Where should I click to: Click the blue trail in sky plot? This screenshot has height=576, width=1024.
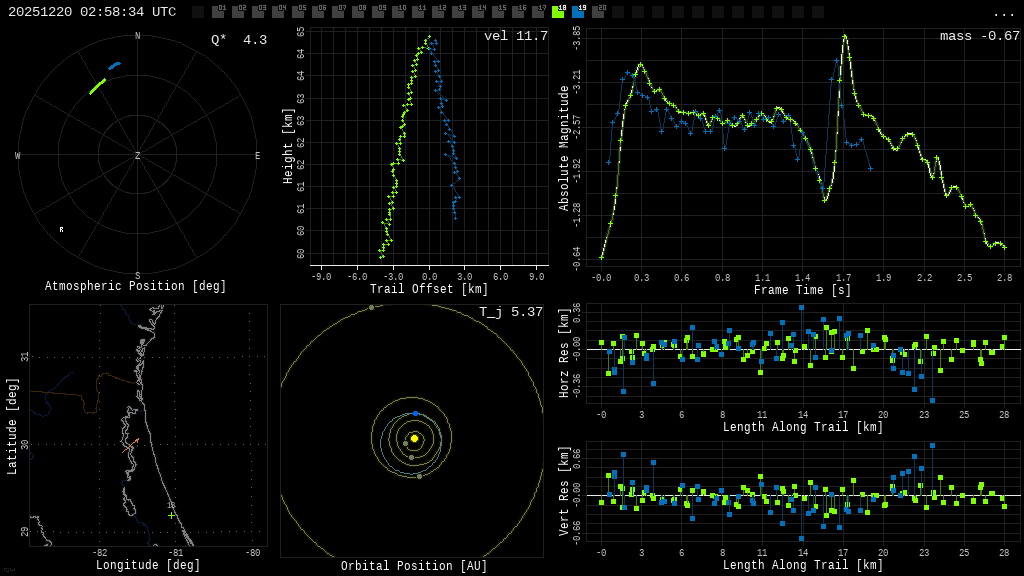point(114,66)
